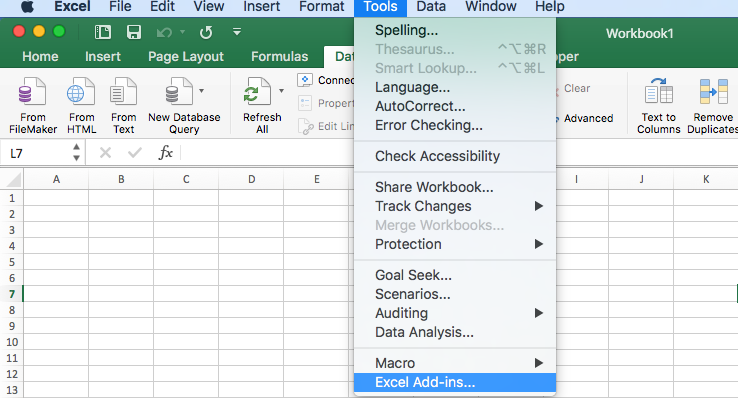Viewport: 738px width, 398px height.
Task: Select Goal Seek menu item
Action: click(455, 275)
